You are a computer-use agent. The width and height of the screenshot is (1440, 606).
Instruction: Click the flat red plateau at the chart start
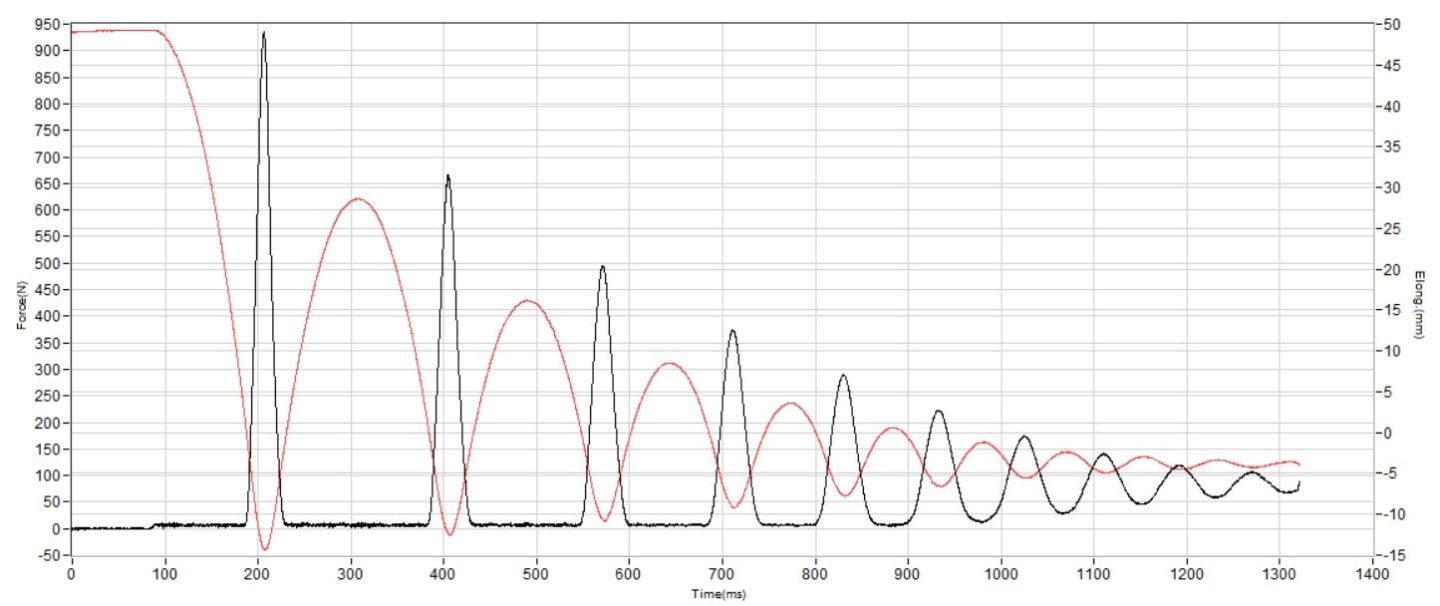(x=115, y=31)
